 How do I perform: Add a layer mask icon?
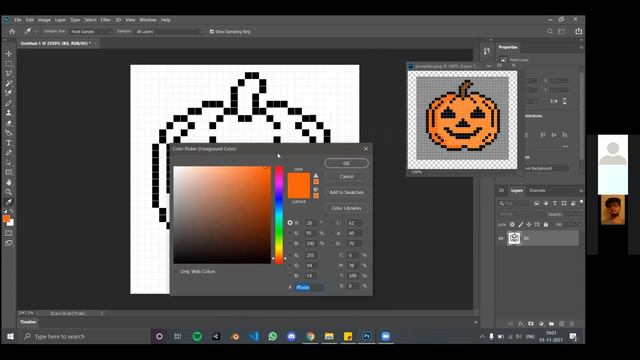[531, 324]
